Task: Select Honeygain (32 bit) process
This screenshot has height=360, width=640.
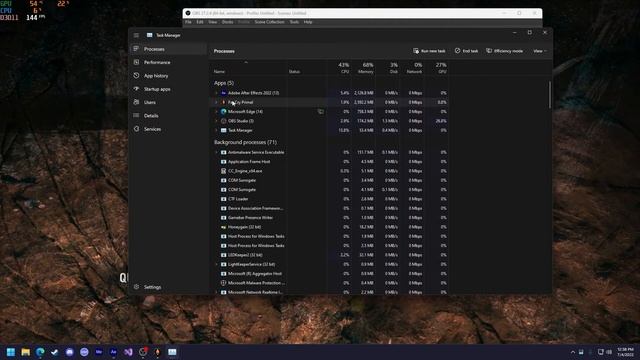Action: coord(330,227)
